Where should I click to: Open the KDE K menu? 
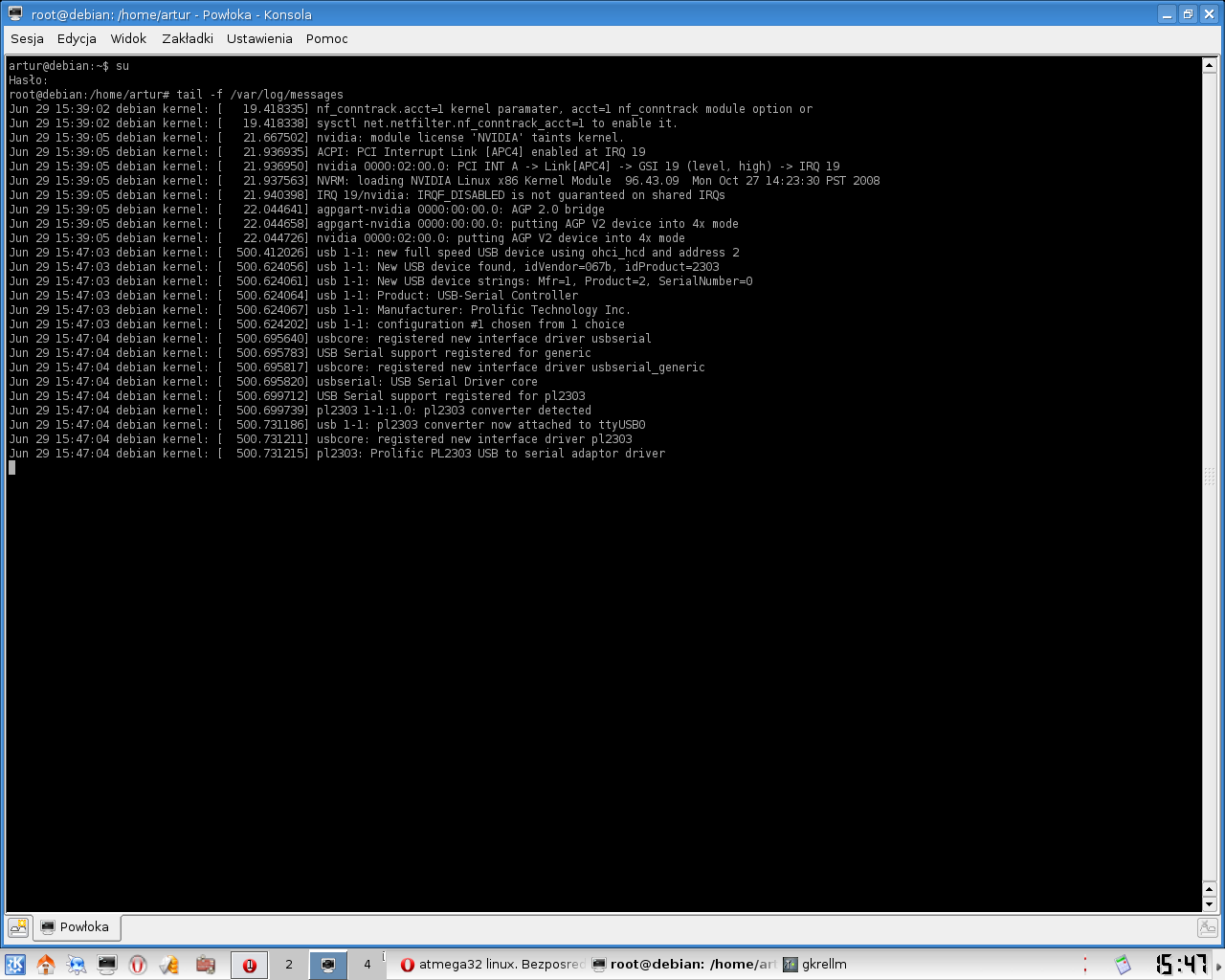(x=15, y=965)
